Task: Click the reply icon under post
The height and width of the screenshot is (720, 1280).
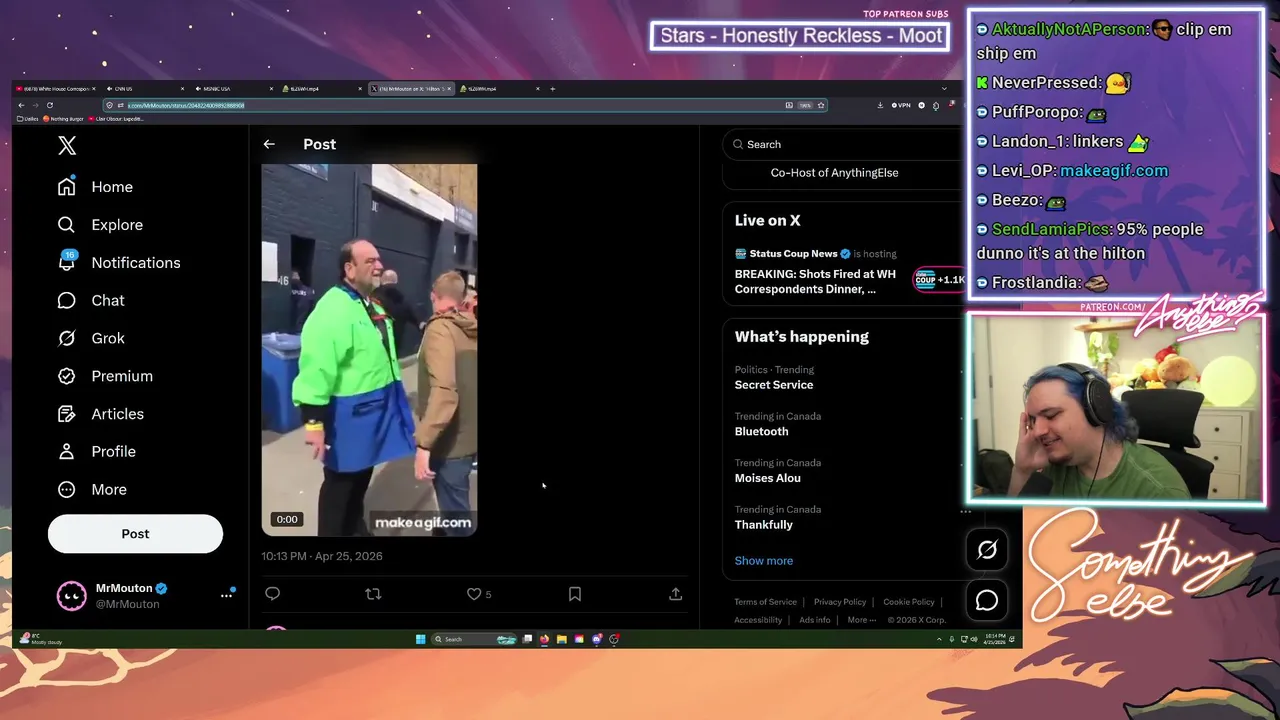Action: click(272, 594)
